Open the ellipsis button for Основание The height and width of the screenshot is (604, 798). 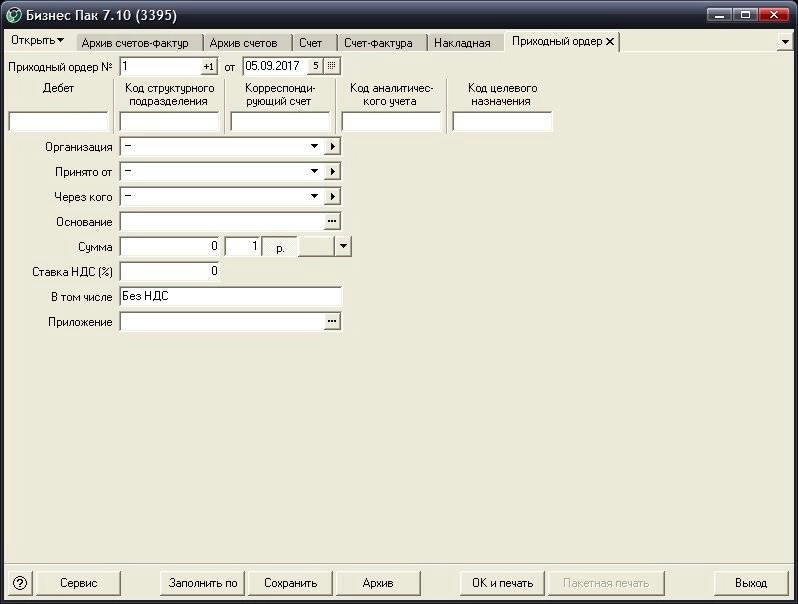tap(332, 221)
